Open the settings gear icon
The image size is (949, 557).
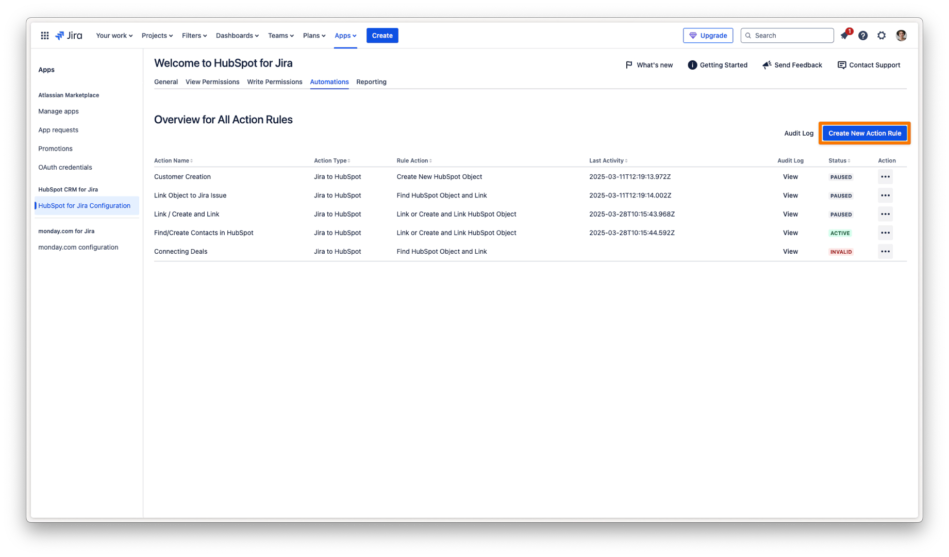[x=882, y=36]
